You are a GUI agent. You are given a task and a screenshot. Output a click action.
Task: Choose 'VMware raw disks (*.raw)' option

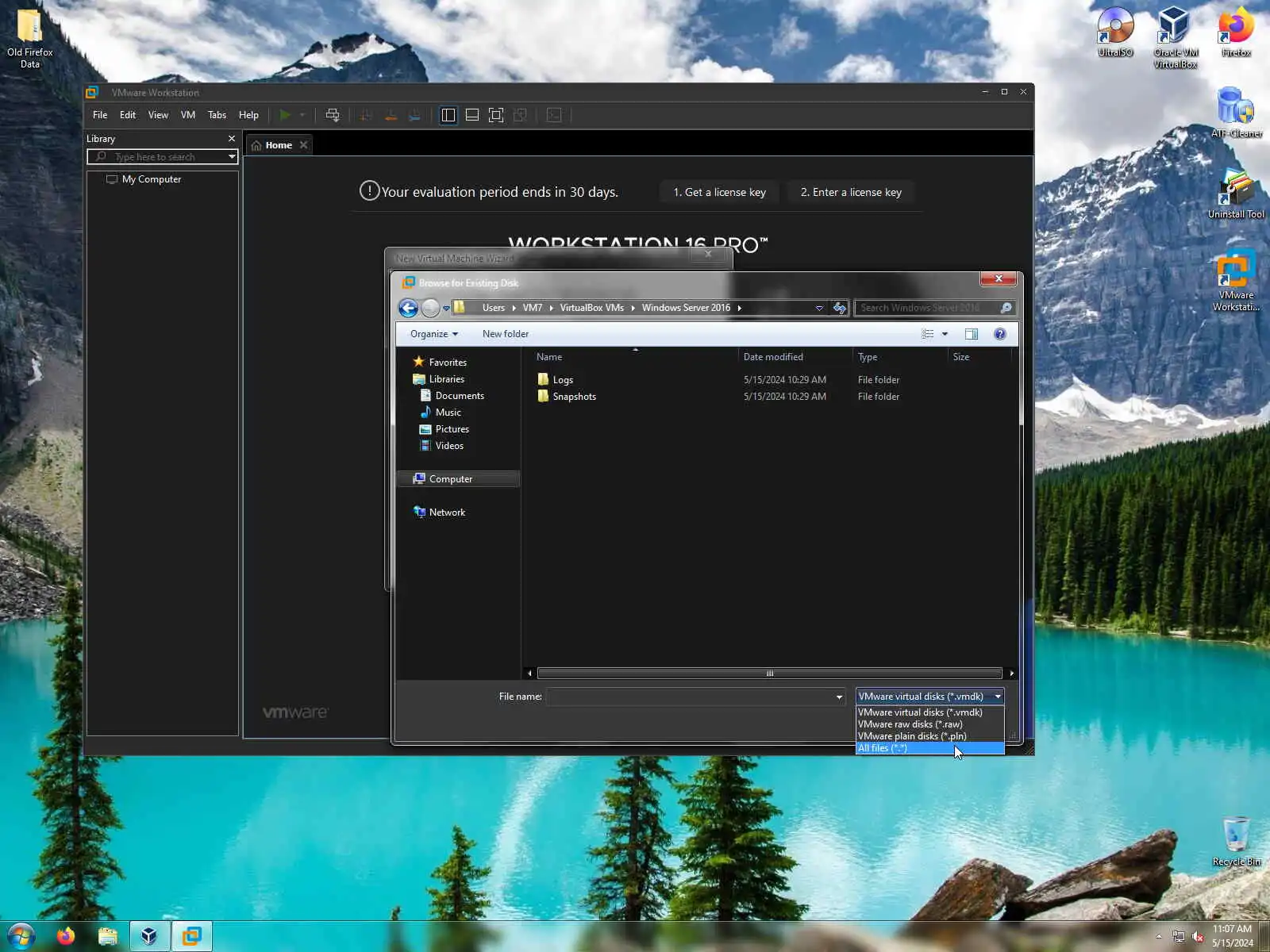tap(930, 724)
